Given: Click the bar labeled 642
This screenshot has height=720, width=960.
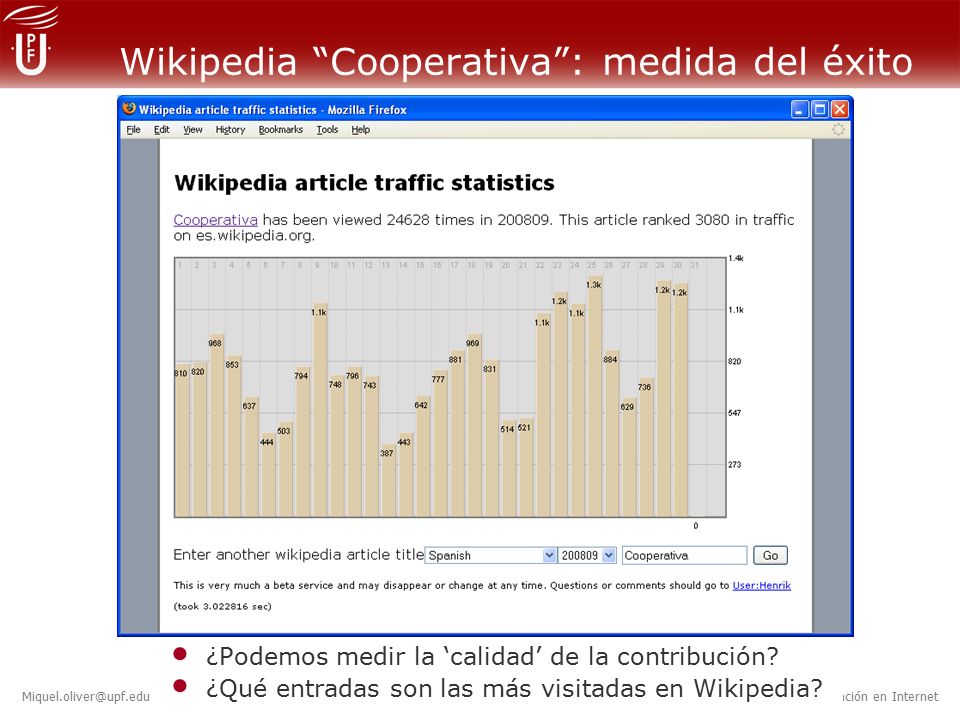Looking at the screenshot, I should click(x=422, y=457).
